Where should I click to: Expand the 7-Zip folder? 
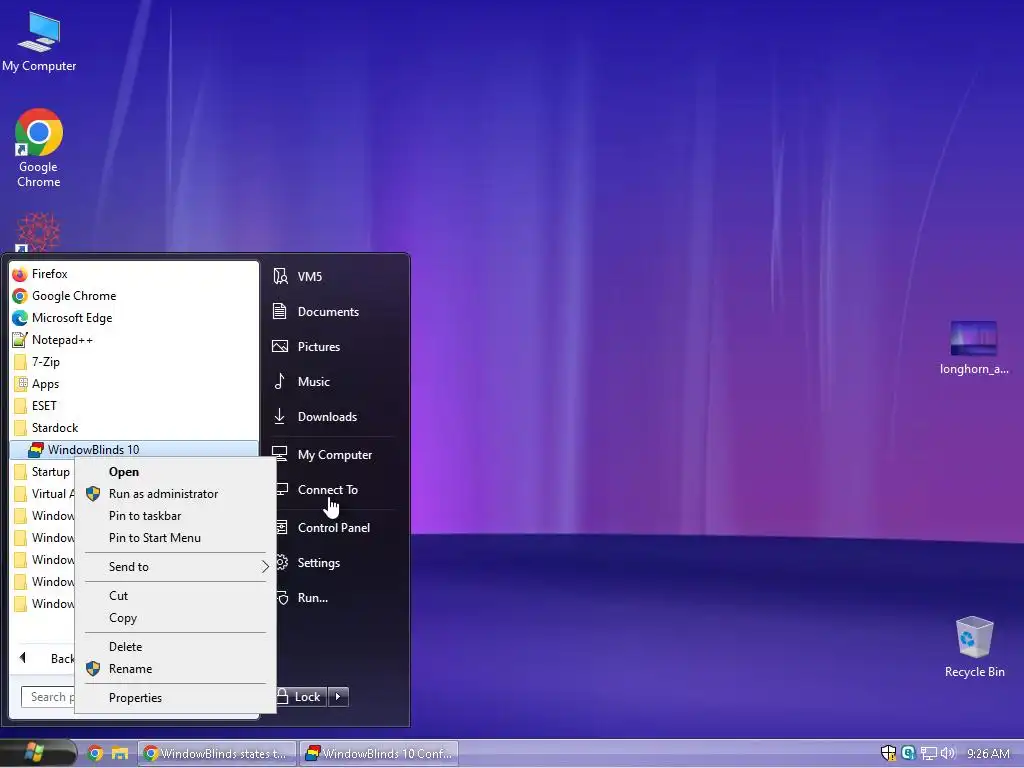(134, 362)
